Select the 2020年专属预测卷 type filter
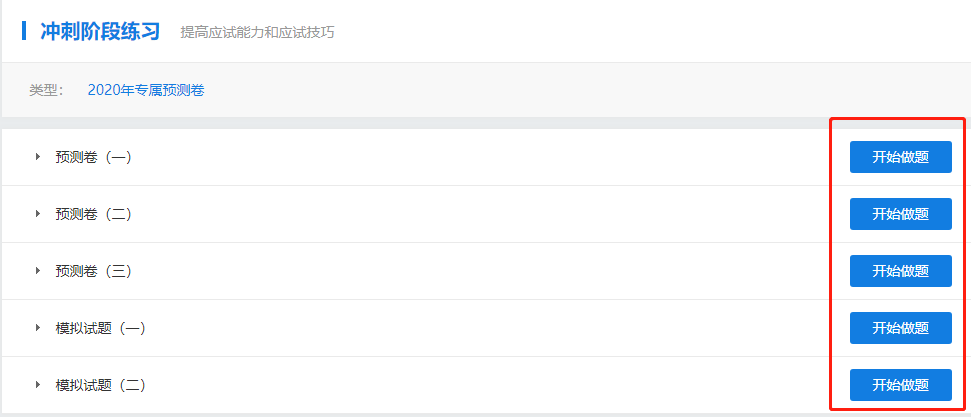This screenshot has width=971, height=417. click(x=146, y=90)
